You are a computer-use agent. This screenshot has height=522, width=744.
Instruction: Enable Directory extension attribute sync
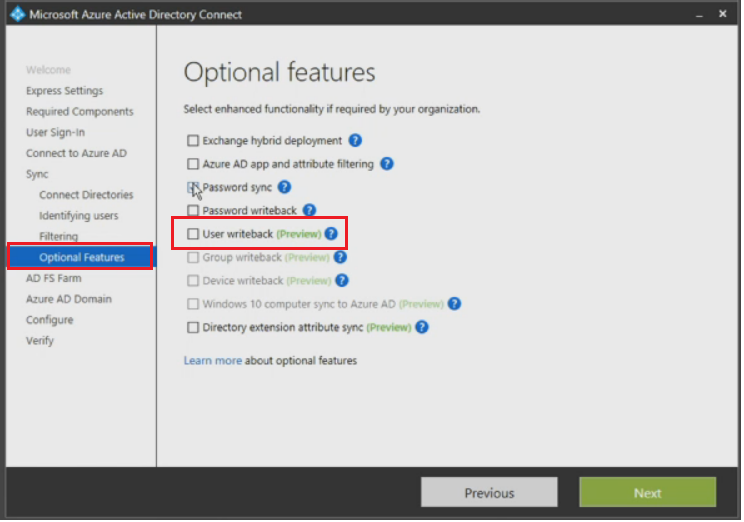(193, 327)
